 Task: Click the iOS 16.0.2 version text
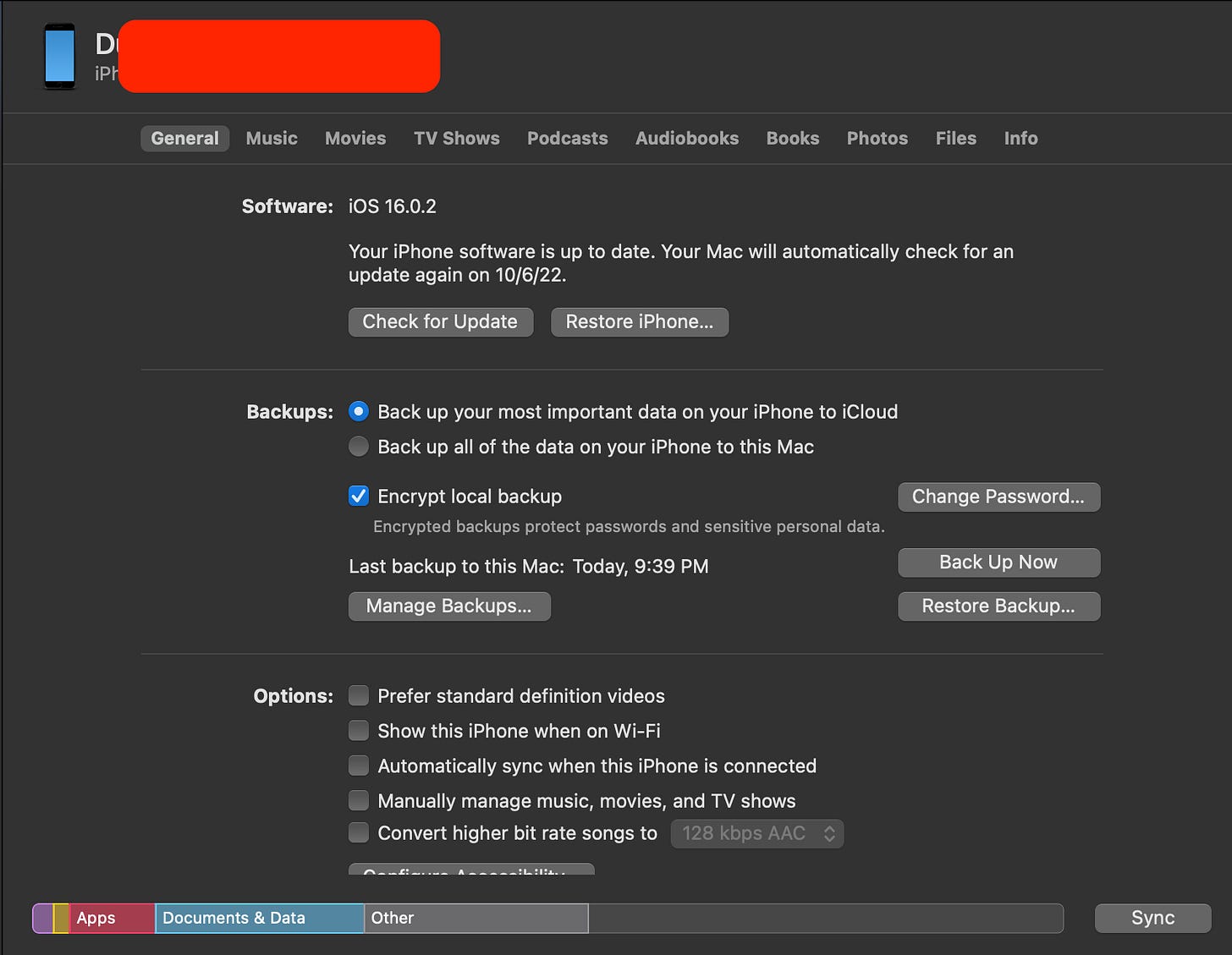(393, 206)
